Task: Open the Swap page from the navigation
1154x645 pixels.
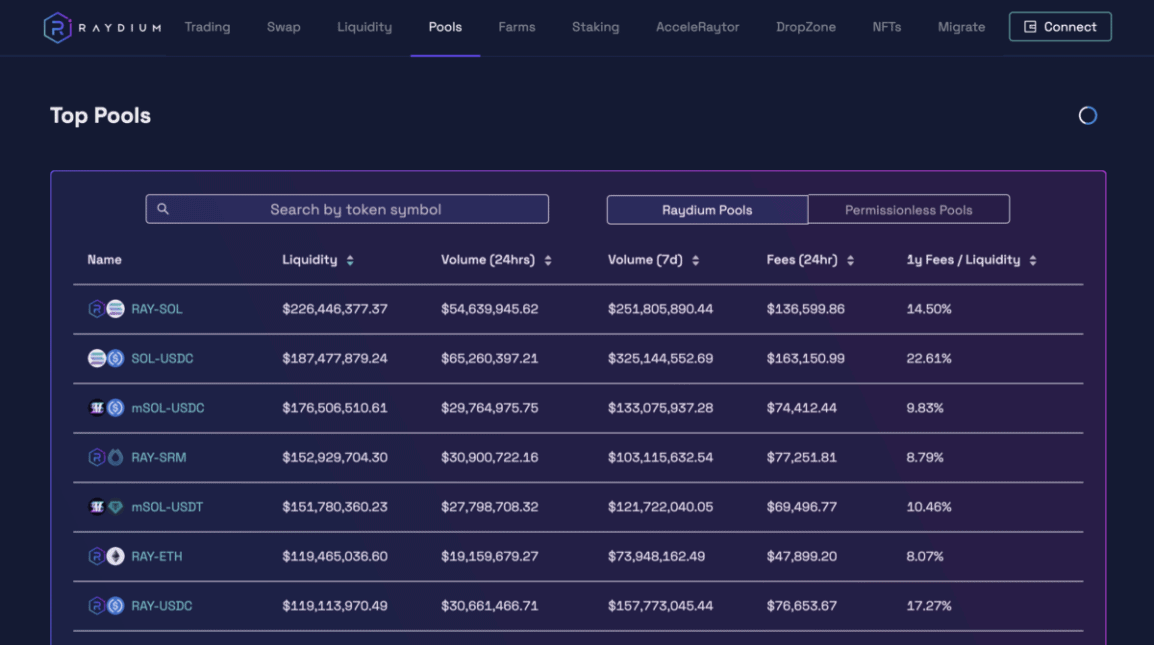Action: click(283, 27)
